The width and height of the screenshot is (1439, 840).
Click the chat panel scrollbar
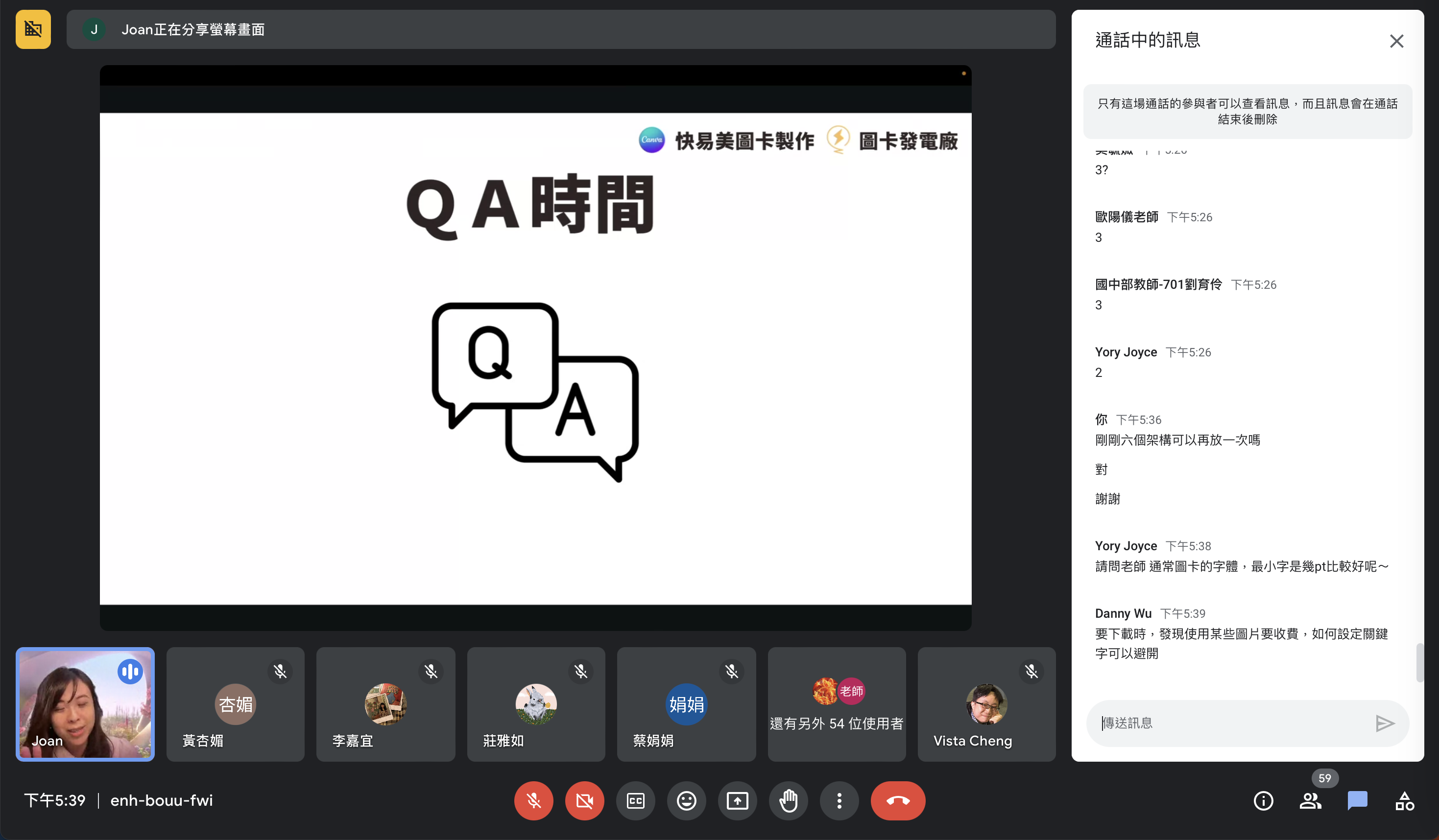coord(1420,662)
